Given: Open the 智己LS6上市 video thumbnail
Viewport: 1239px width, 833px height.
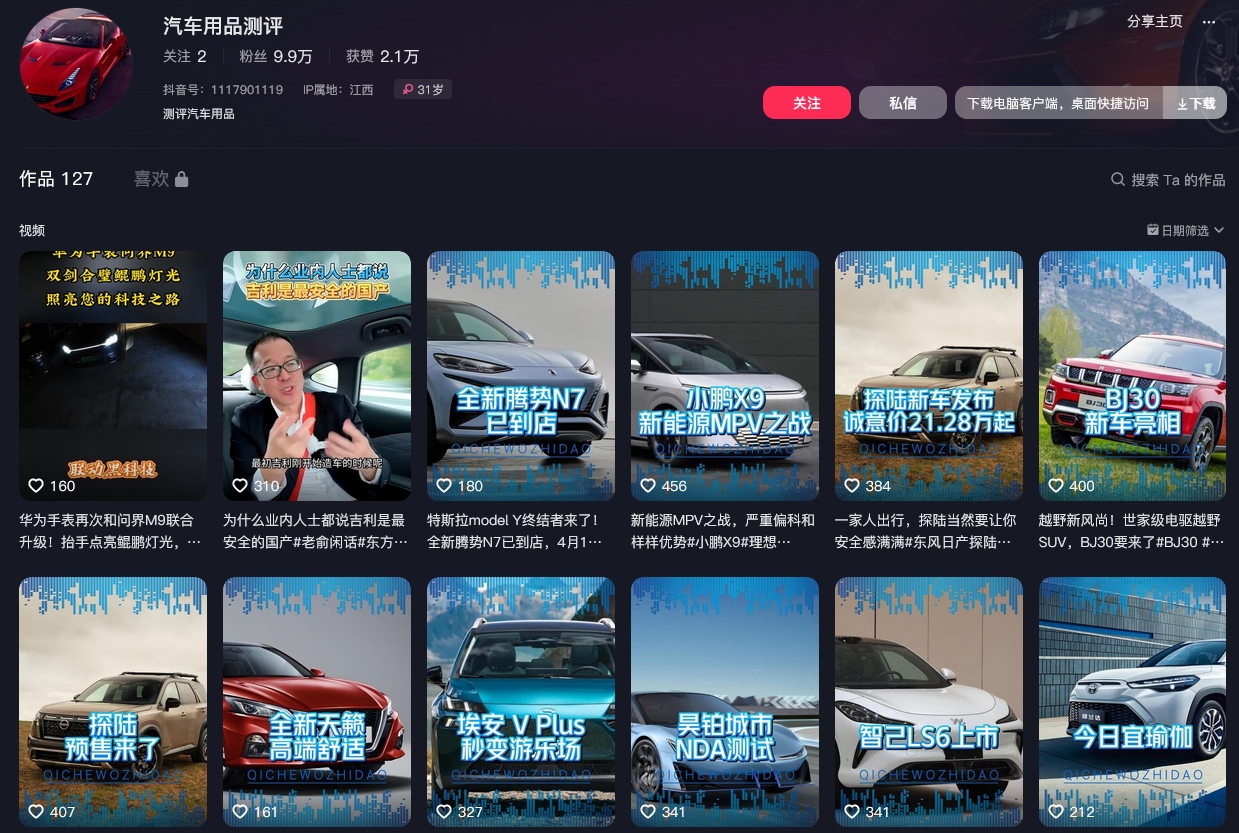Looking at the screenshot, I should pos(929,702).
